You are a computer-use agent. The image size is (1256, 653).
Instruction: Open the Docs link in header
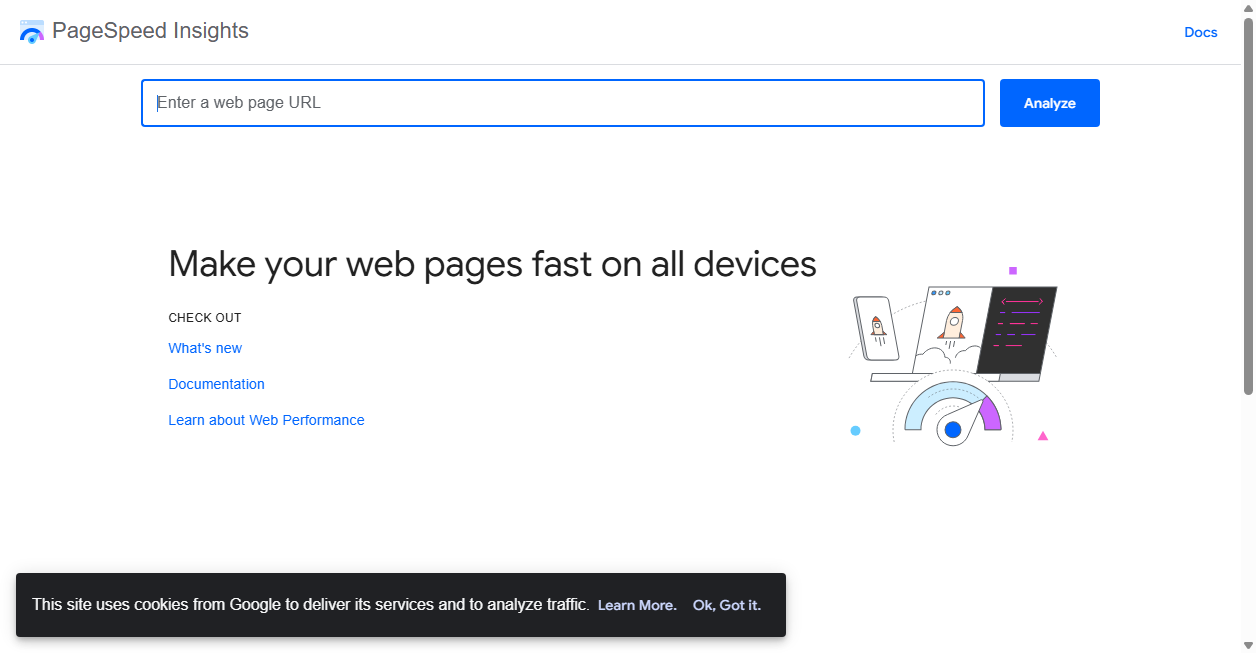click(x=1201, y=32)
